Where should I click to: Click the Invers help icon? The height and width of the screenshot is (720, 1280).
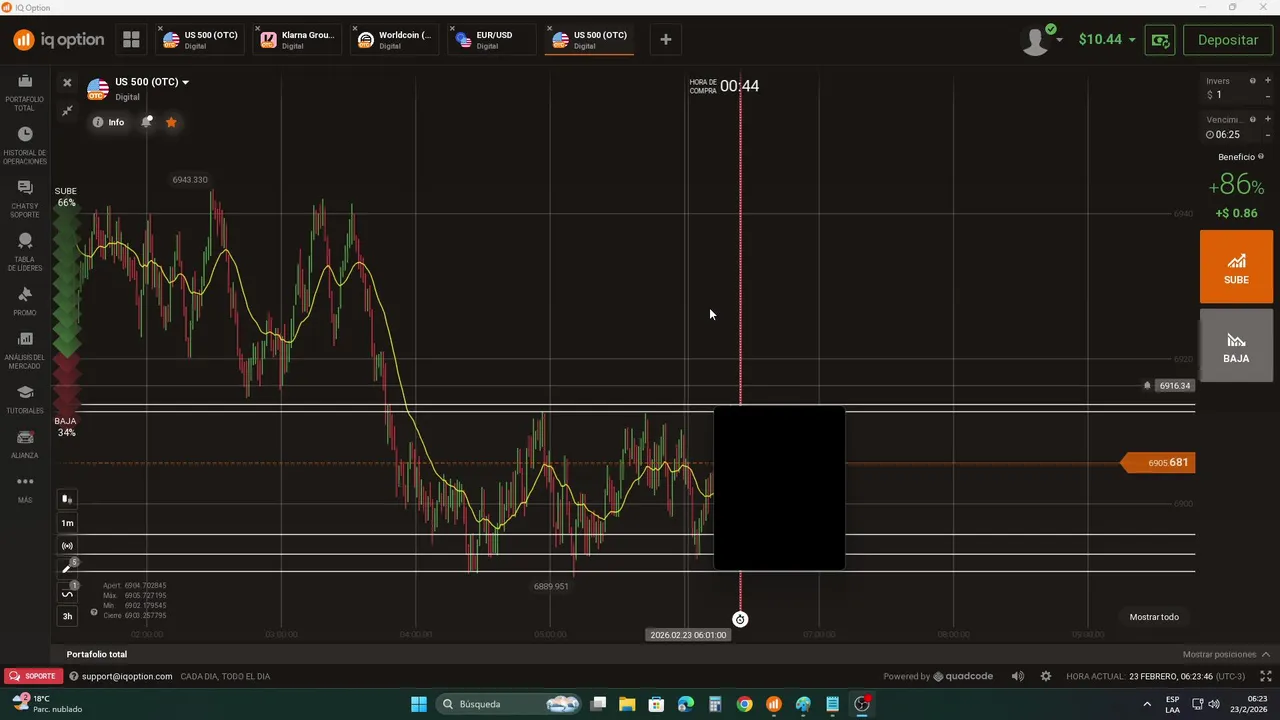tap(1253, 81)
